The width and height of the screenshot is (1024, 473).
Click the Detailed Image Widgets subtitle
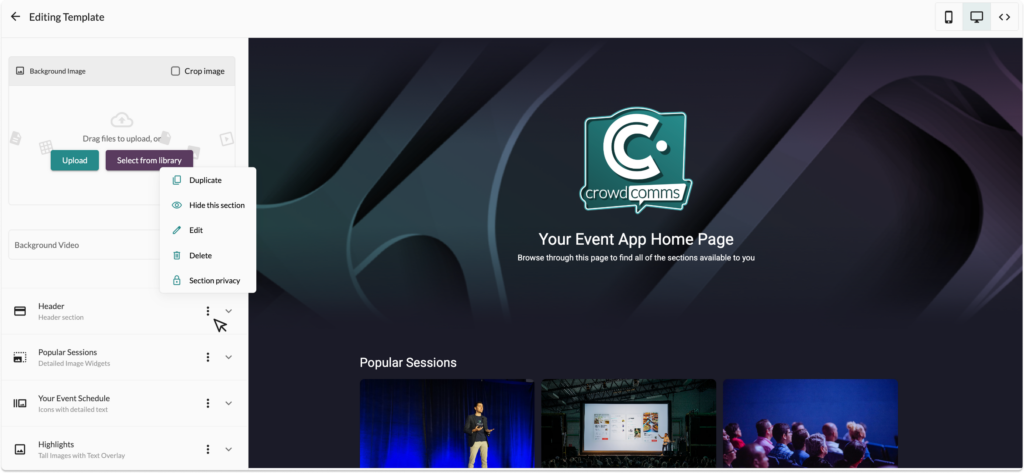[x=74, y=363]
